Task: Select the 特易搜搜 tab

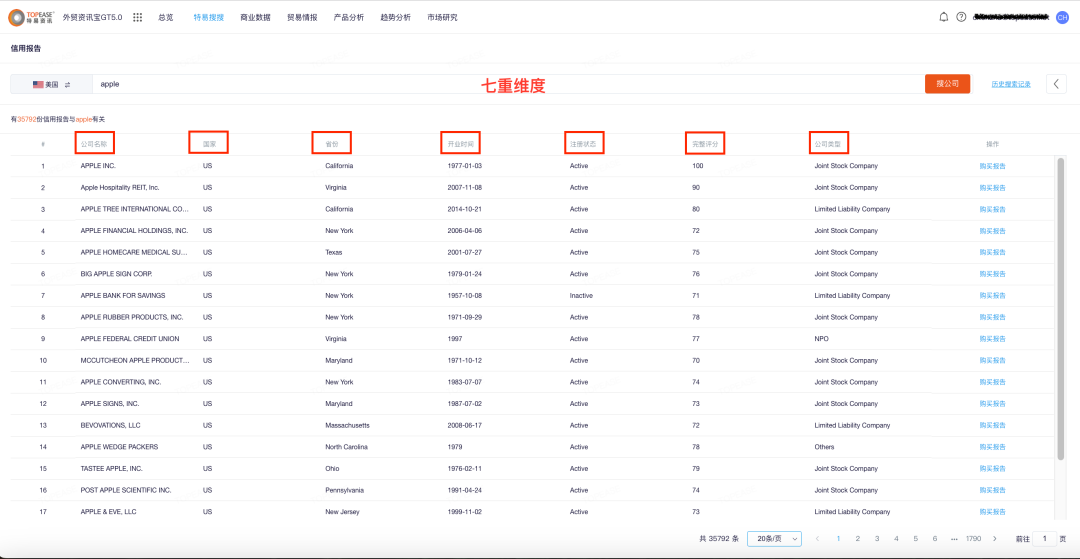Action: (x=209, y=17)
